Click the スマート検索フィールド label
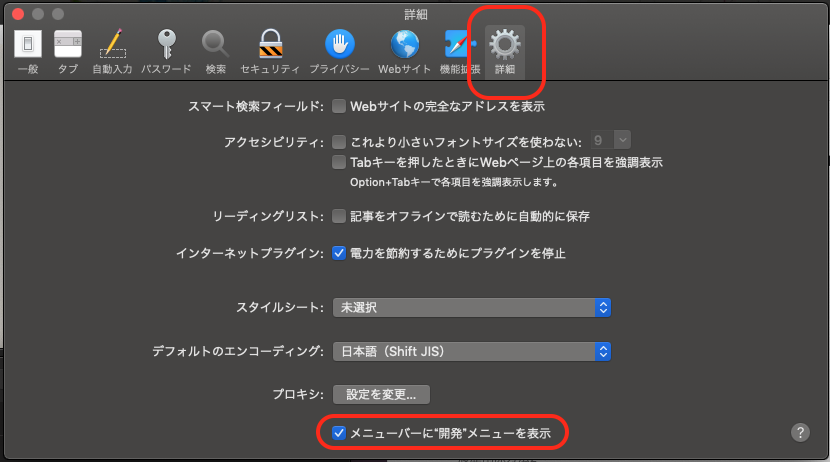Viewport: 830px width, 462px height. point(256,106)
